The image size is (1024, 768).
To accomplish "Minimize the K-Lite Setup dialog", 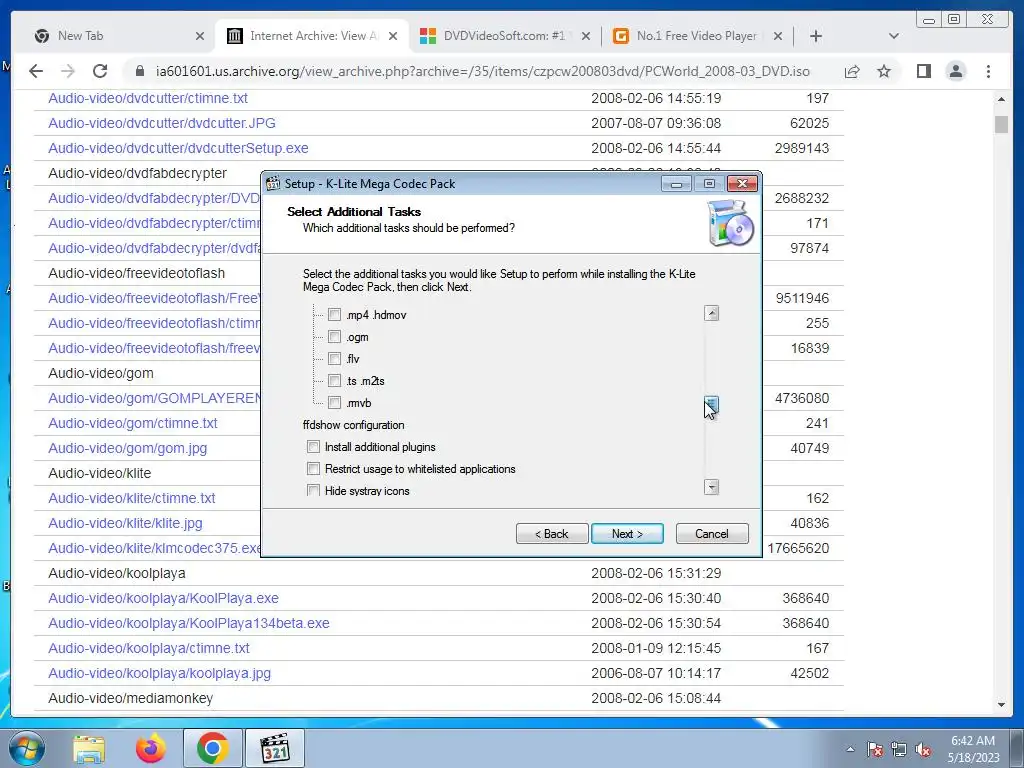I will 676,184.
